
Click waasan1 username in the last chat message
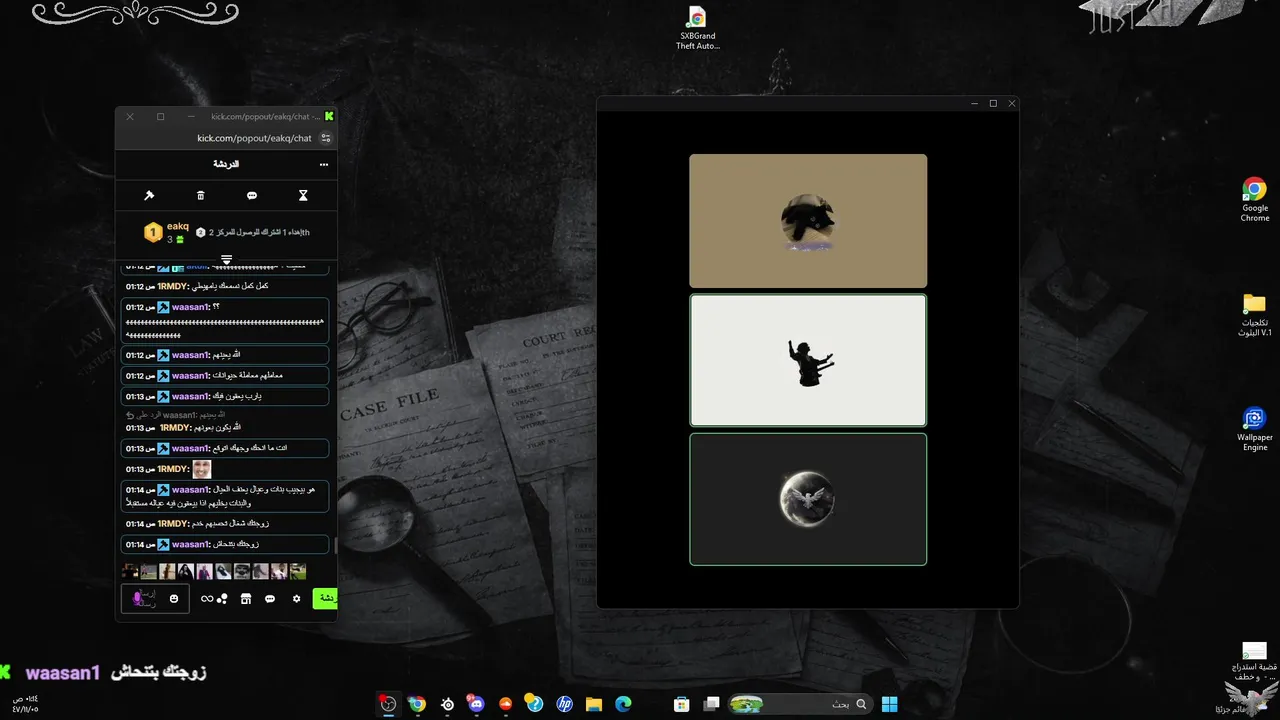coord(191,544)
